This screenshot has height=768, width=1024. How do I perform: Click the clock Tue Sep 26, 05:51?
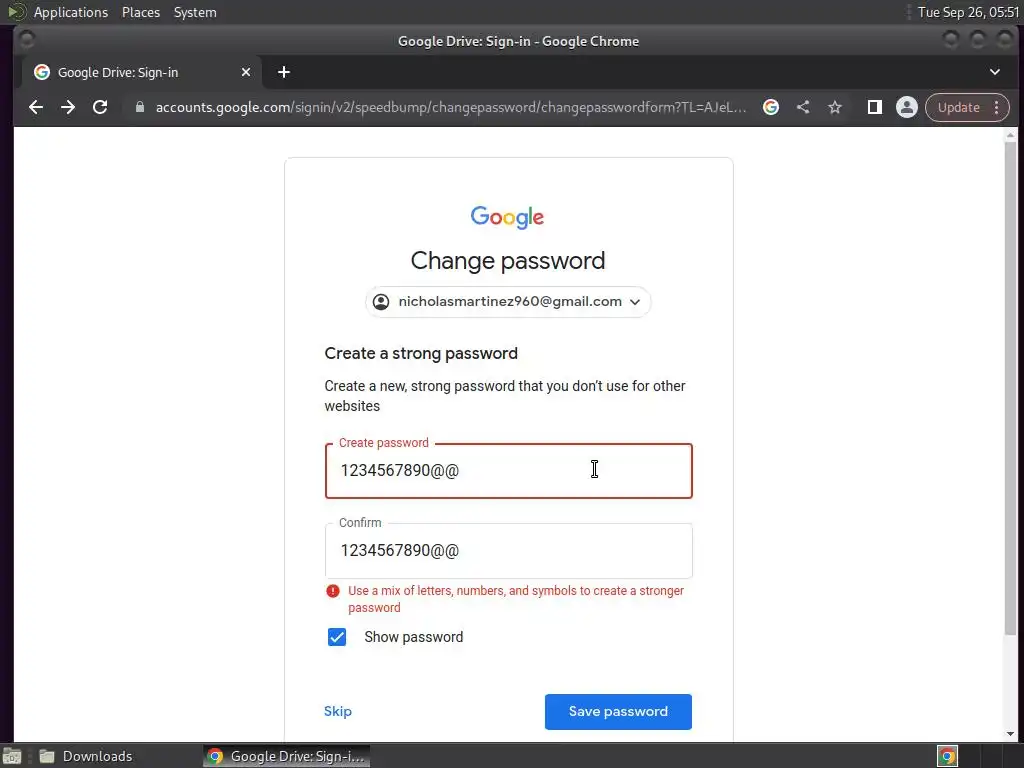click(968, 12)
